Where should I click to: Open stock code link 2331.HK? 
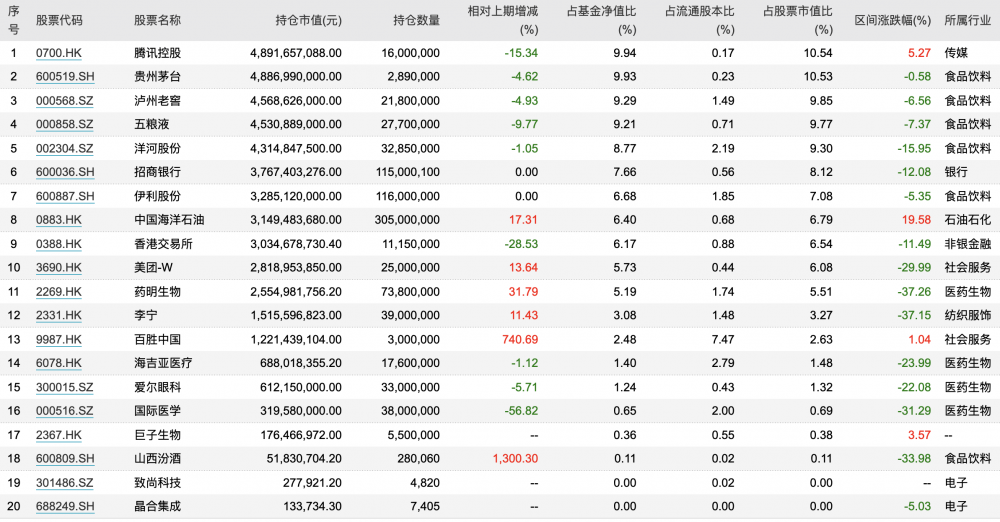[x=59, y=316]
